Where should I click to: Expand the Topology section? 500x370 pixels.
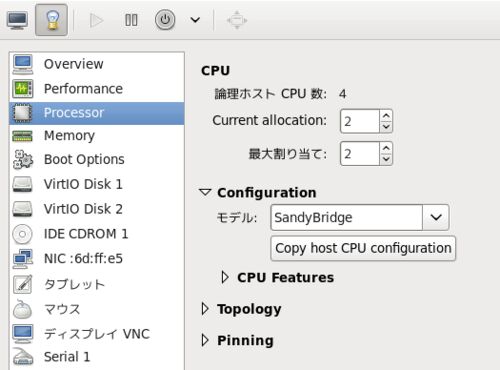point(205,309)
